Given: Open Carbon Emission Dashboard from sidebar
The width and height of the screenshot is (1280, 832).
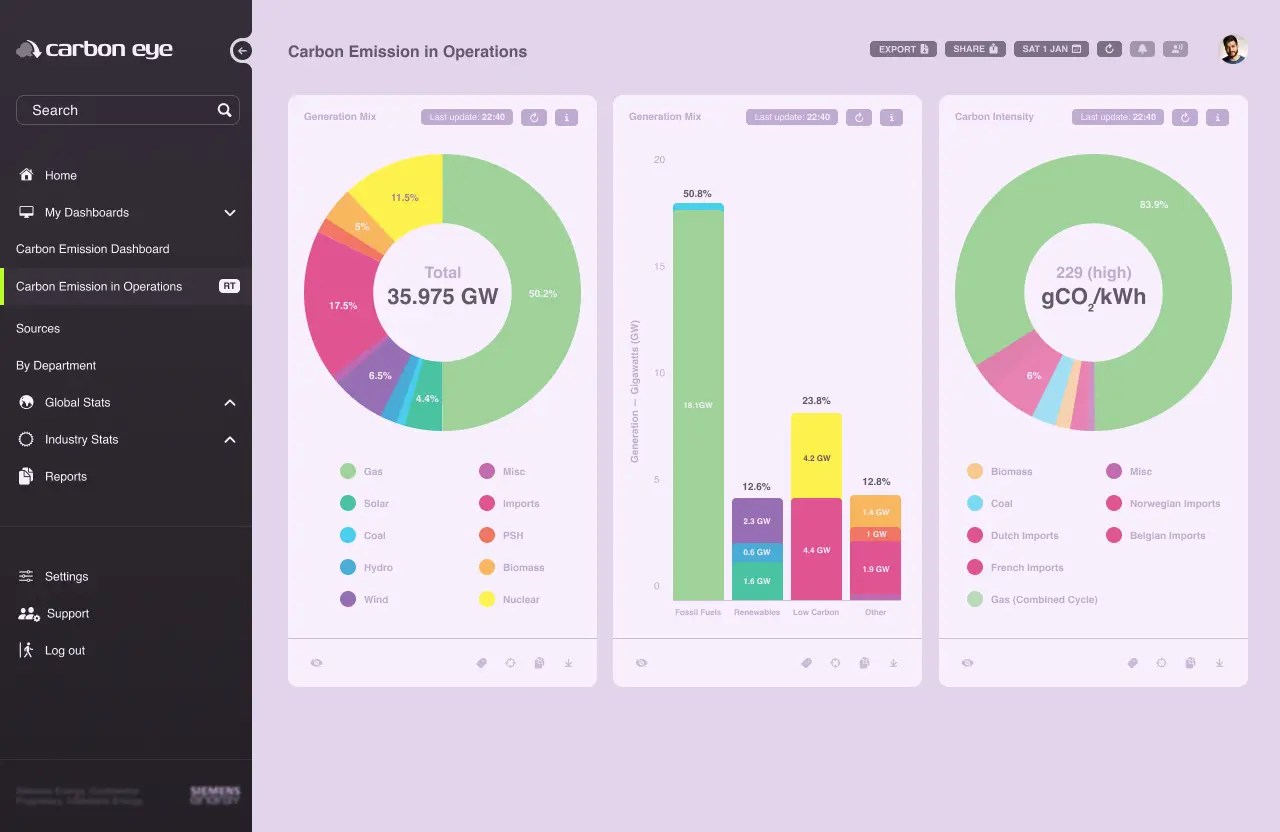Looking at the screenshot, I should pyautogui.click(x=93, y=249).
